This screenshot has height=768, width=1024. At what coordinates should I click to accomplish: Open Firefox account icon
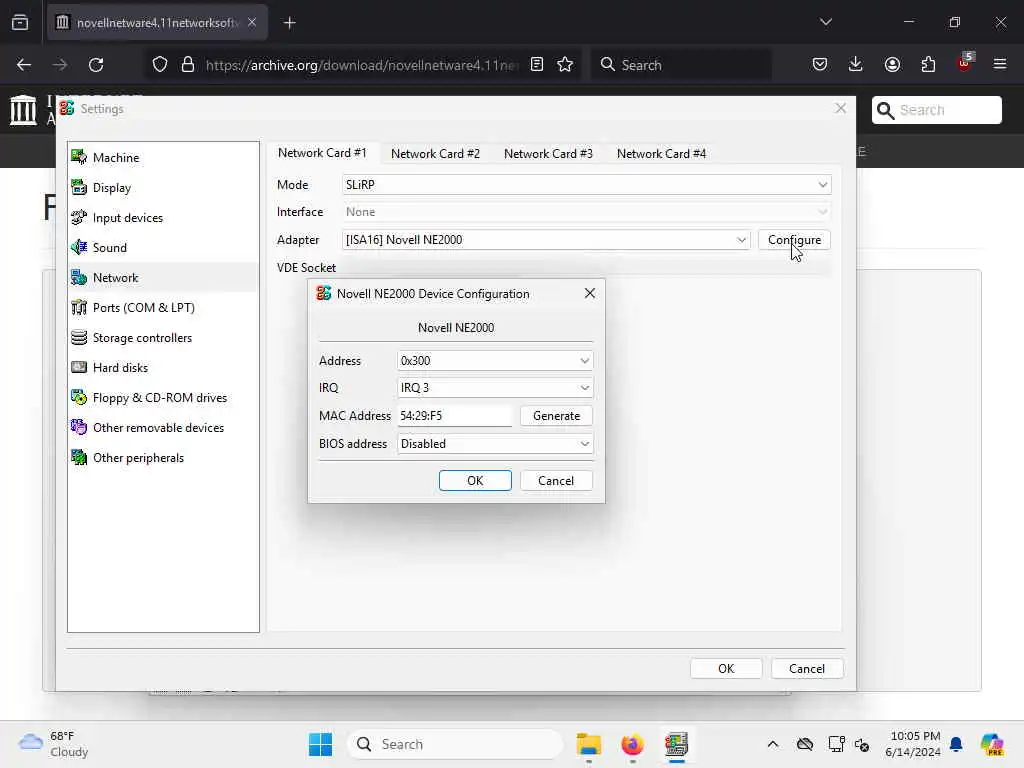pyautogui.click(x=892, y=64)
